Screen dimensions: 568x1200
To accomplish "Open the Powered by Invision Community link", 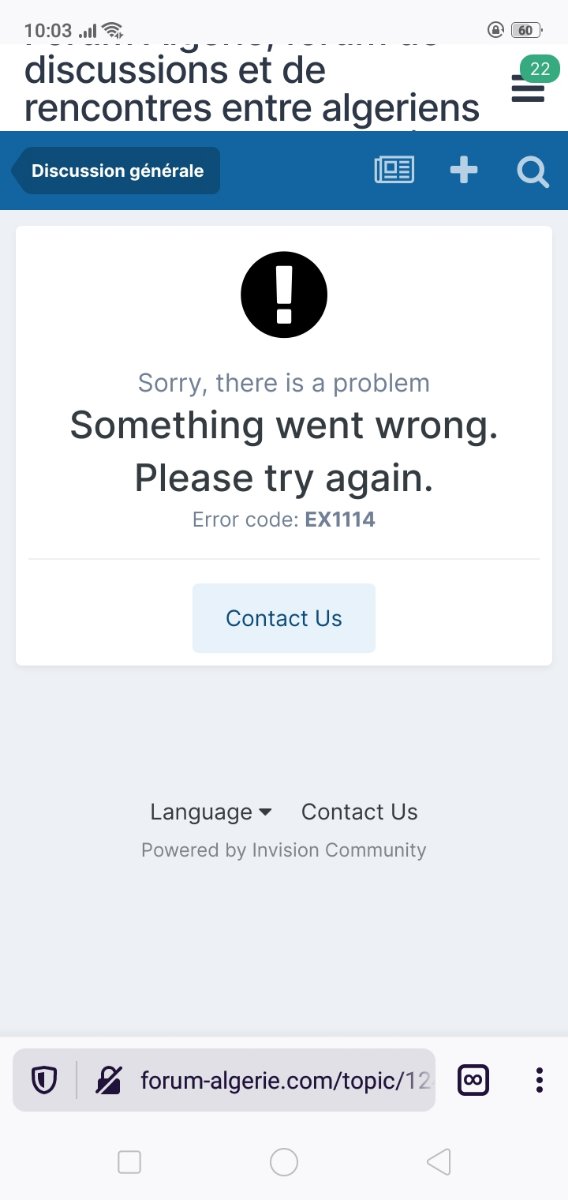I will 284,850.
